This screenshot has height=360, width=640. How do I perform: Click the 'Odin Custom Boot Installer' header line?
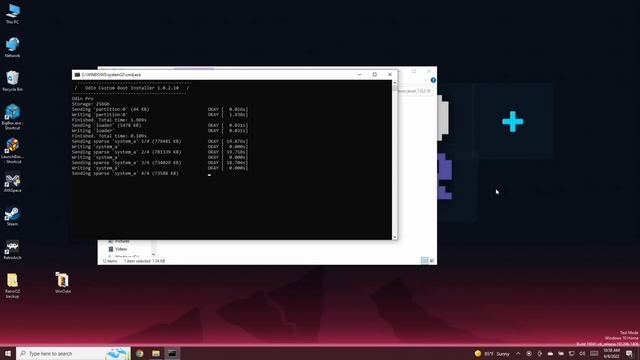(132, 88)
